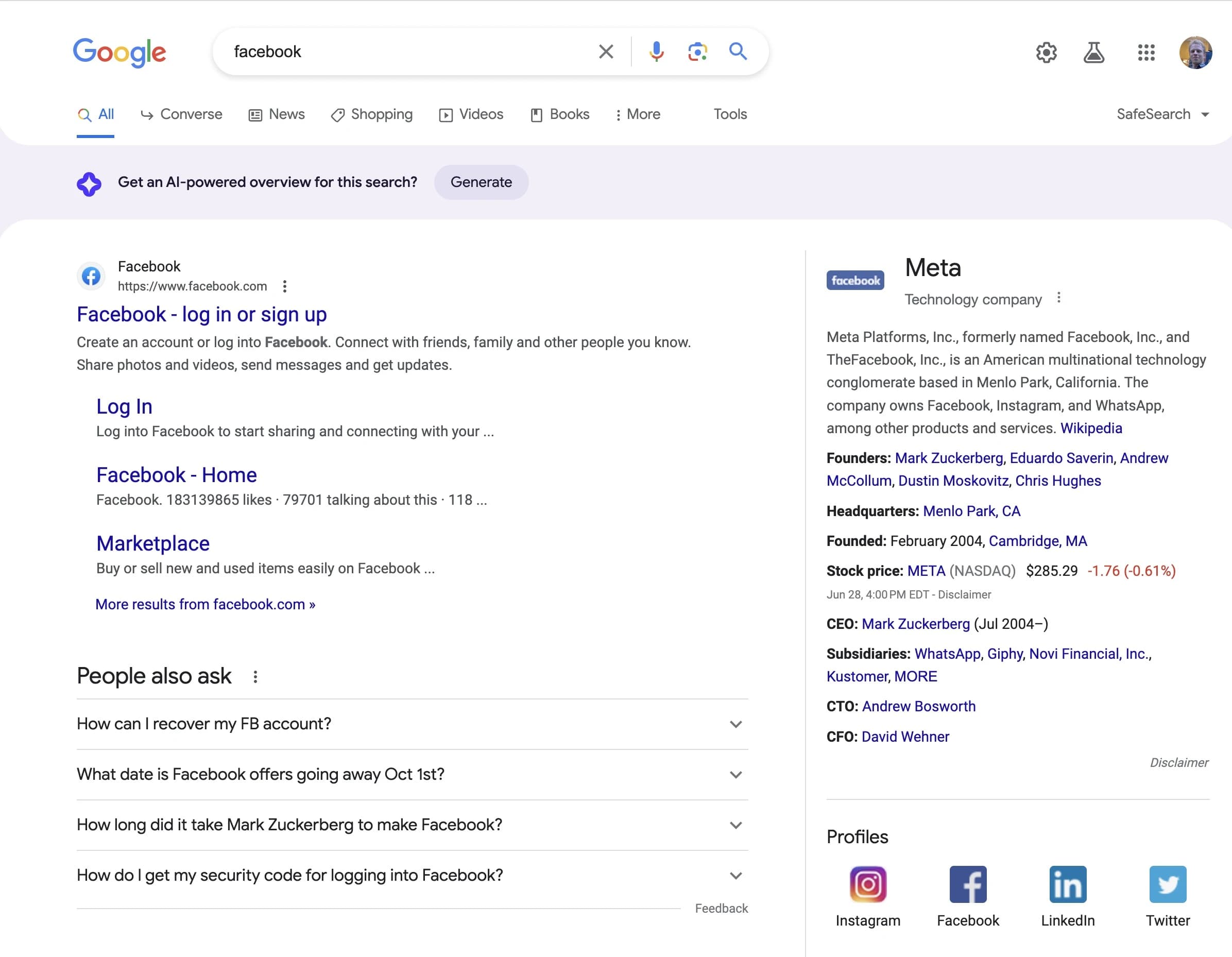
Task: Switch to the Videos tab
Action: click(471, 114)
